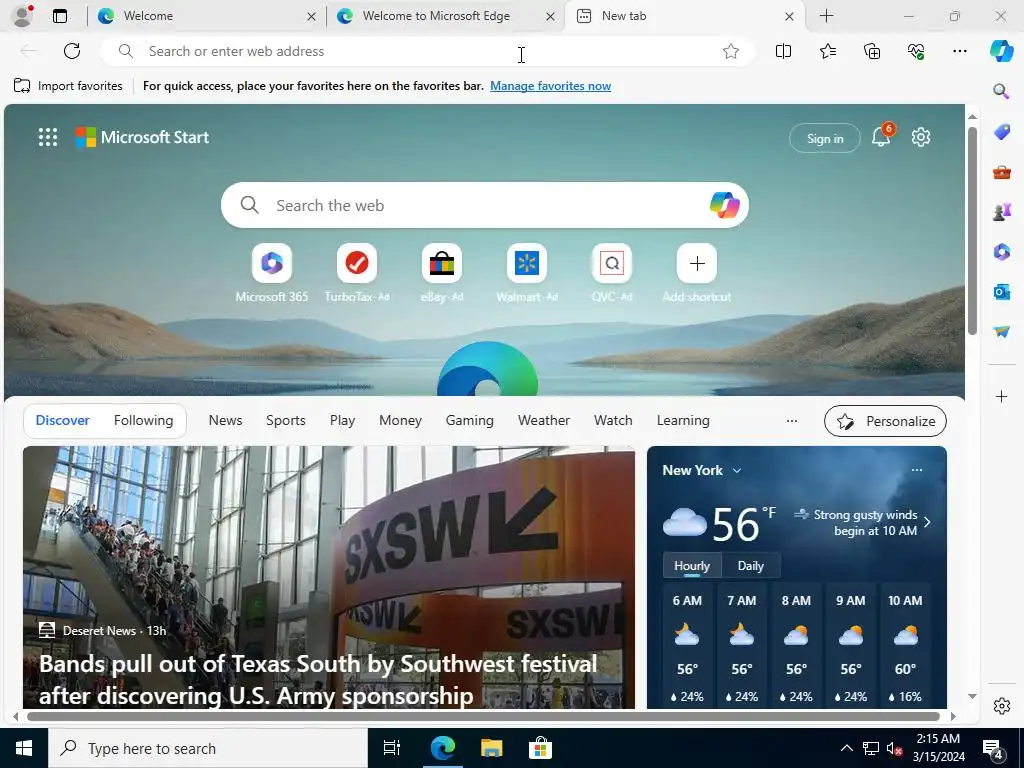
Task: Select the Following feed toggle
Action: coord(144,421)
